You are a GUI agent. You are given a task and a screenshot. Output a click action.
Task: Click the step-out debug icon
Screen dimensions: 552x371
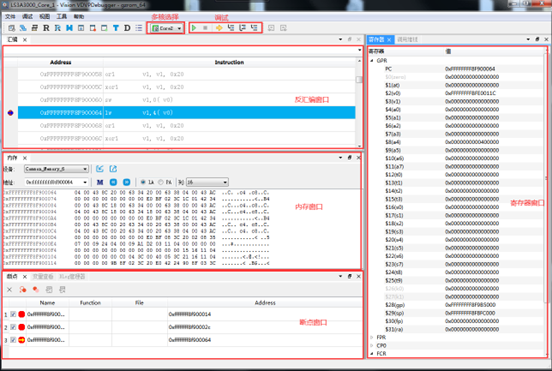pos(254,28)
